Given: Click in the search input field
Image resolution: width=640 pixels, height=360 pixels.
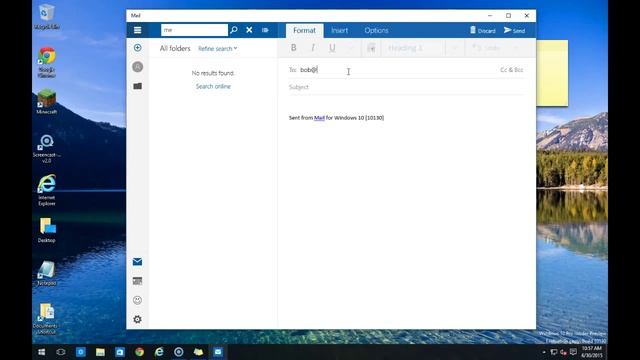Looking at the screenshot, I should 194,30.
